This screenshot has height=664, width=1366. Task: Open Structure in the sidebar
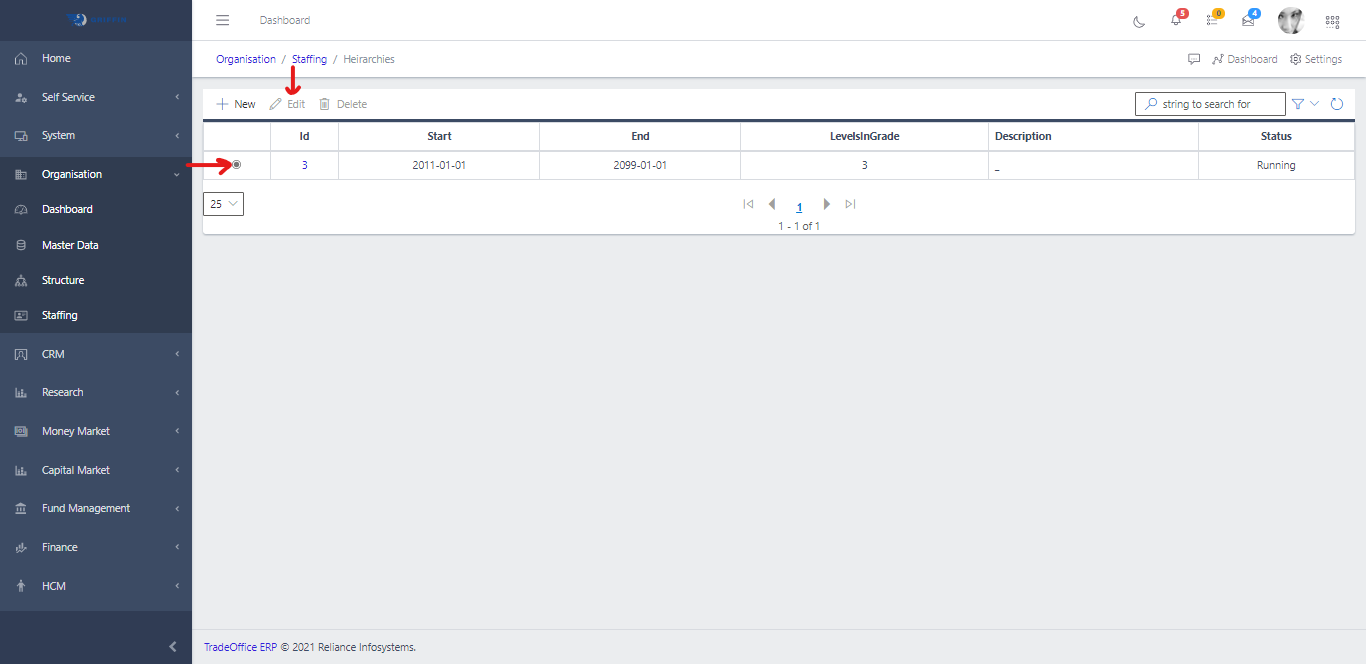point(63,280)
